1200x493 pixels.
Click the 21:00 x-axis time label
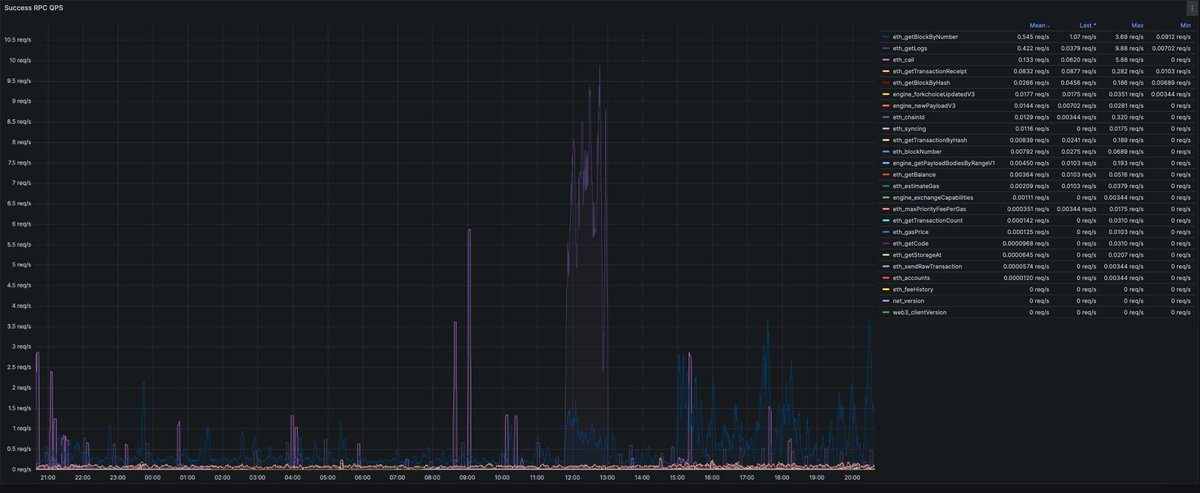tap(47, 477)
